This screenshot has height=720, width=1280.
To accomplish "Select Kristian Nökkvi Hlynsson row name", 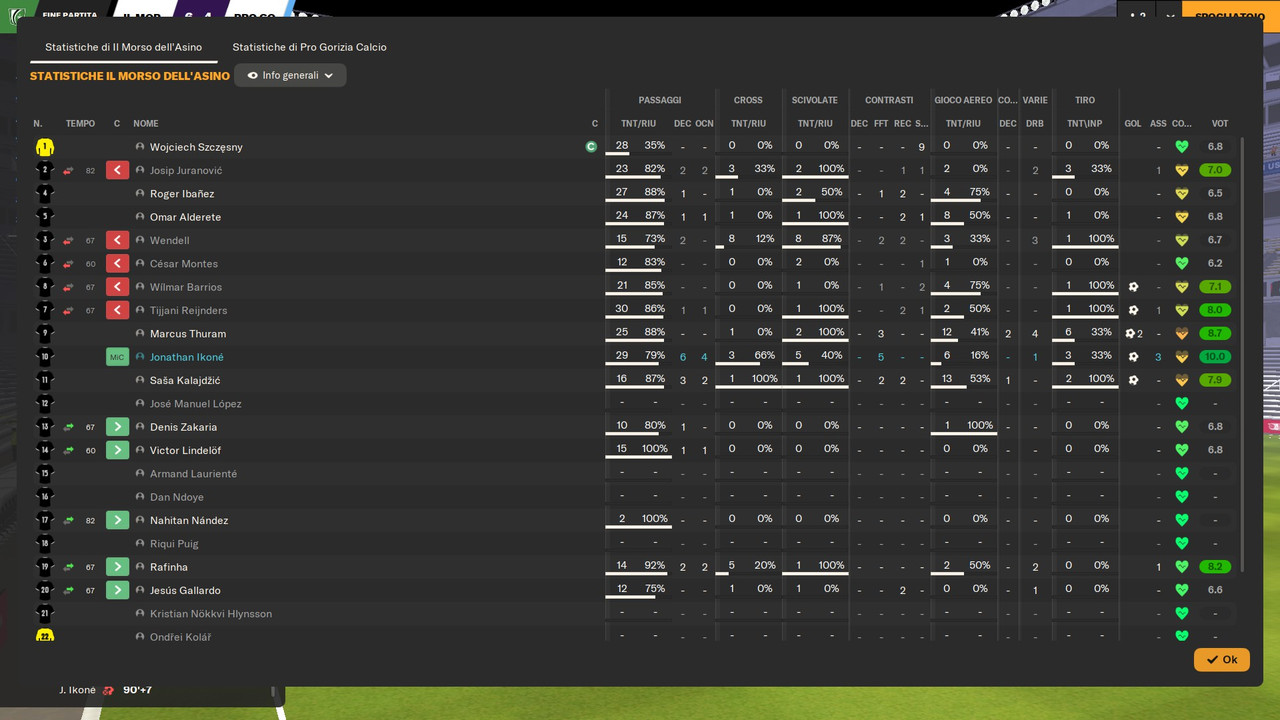I will 211,614.
